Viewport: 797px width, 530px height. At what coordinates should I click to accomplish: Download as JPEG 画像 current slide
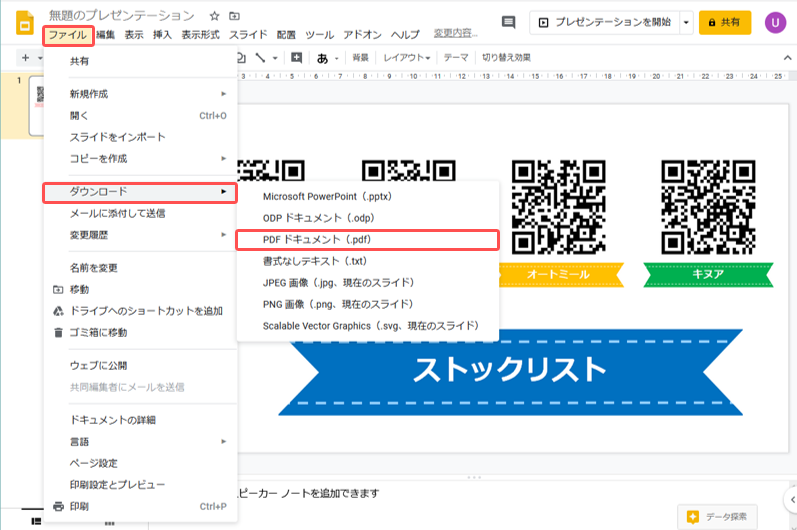tap(368, 283)
